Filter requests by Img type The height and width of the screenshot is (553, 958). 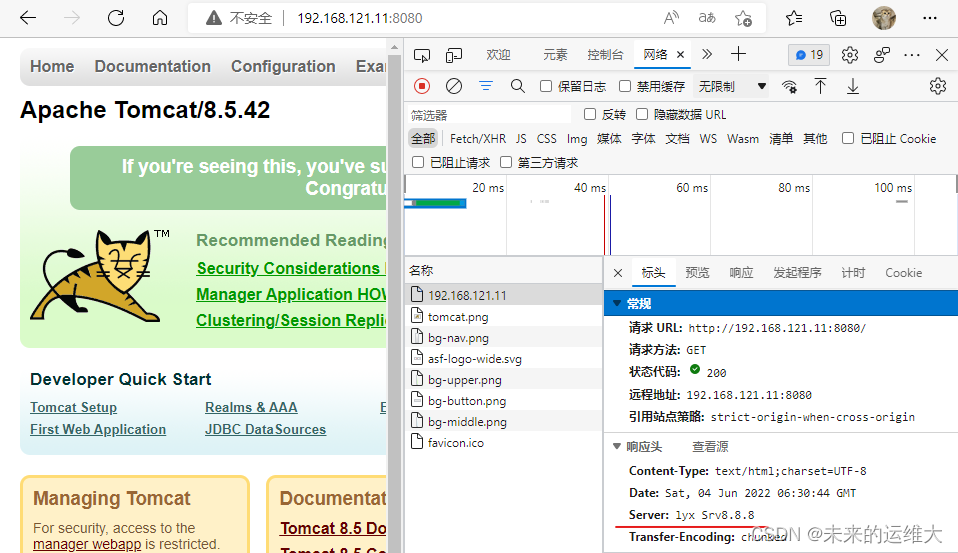577,139
